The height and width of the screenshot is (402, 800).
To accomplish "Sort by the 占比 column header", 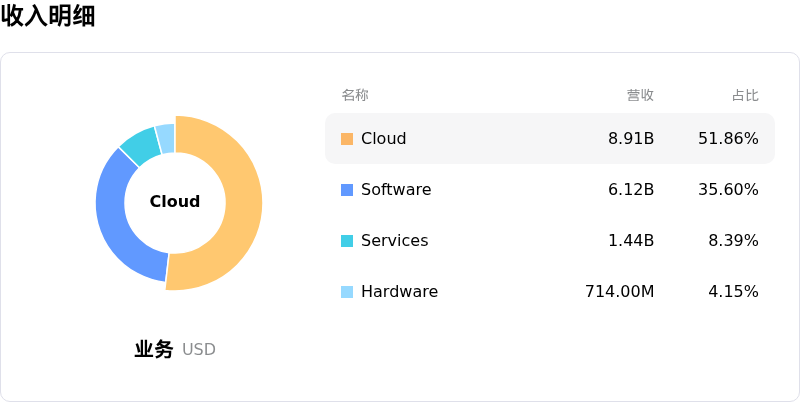I will click(745, 95).
